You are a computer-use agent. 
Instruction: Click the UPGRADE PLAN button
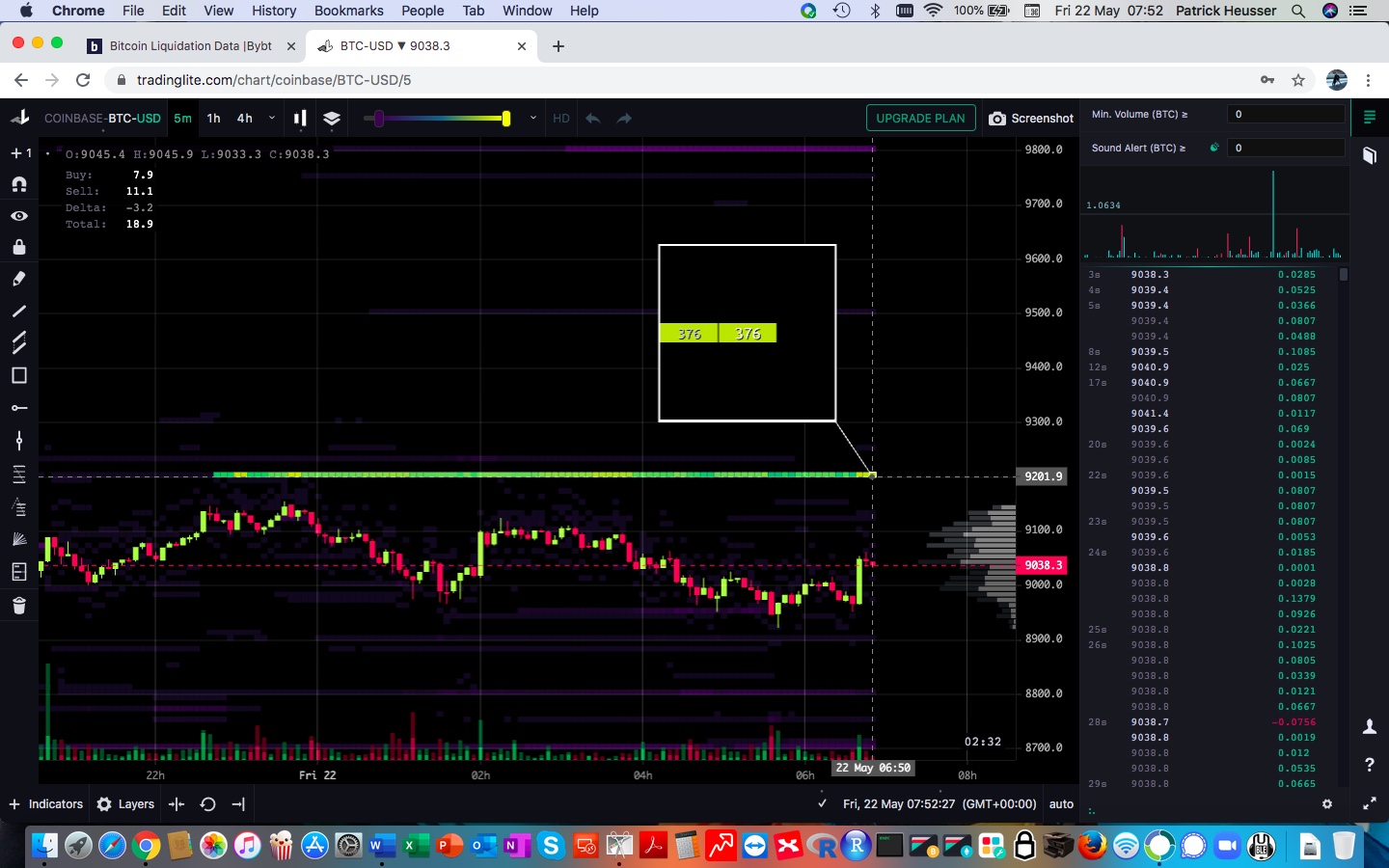tap(920, 119)
